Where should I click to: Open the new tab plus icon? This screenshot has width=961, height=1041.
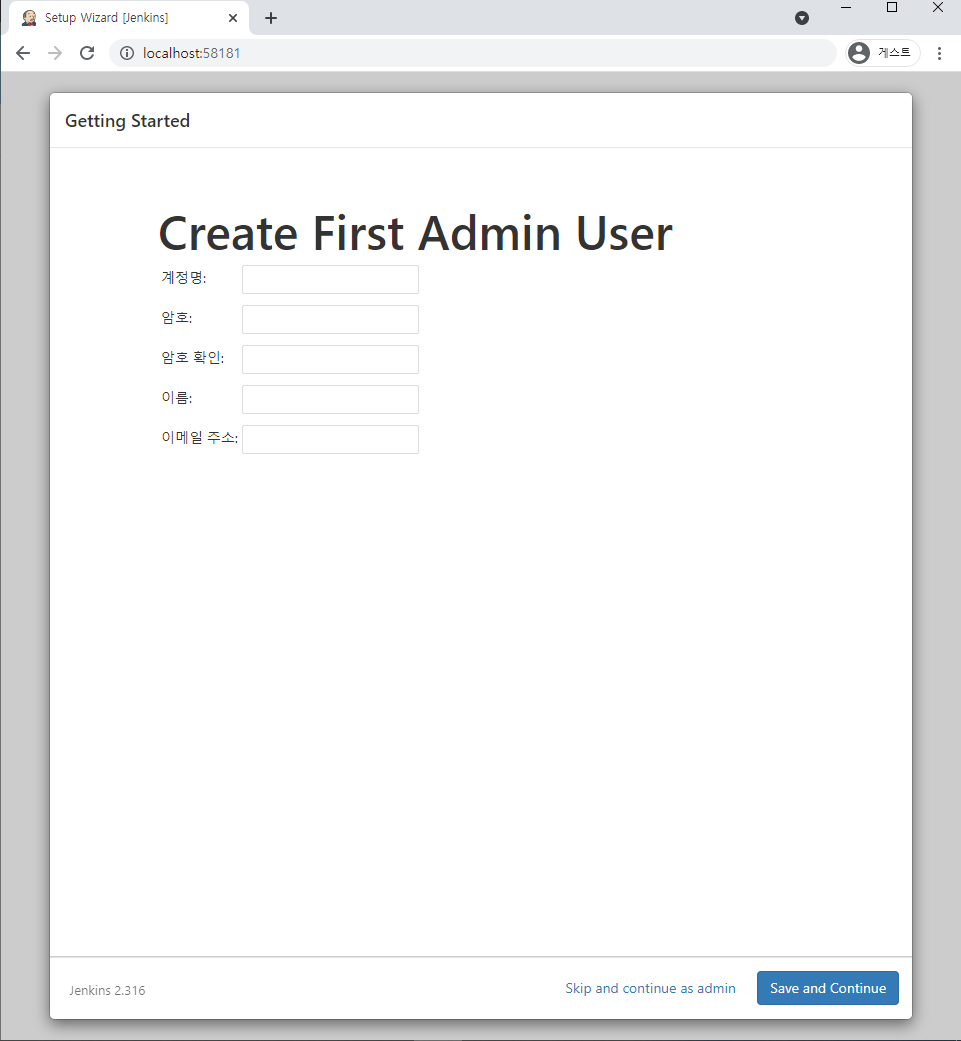click(x=271, y=18)
